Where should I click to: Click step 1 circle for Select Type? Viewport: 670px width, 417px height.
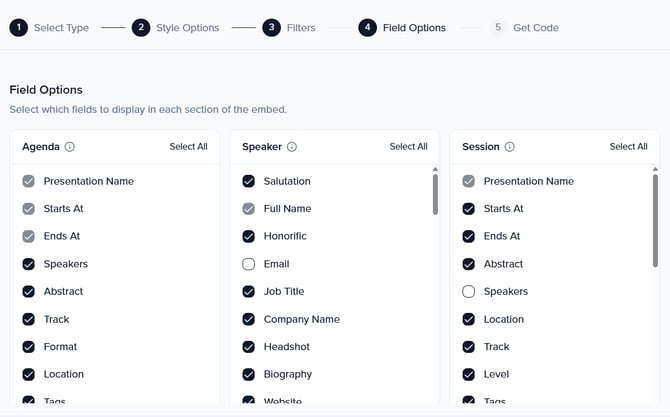click(19, 28)
